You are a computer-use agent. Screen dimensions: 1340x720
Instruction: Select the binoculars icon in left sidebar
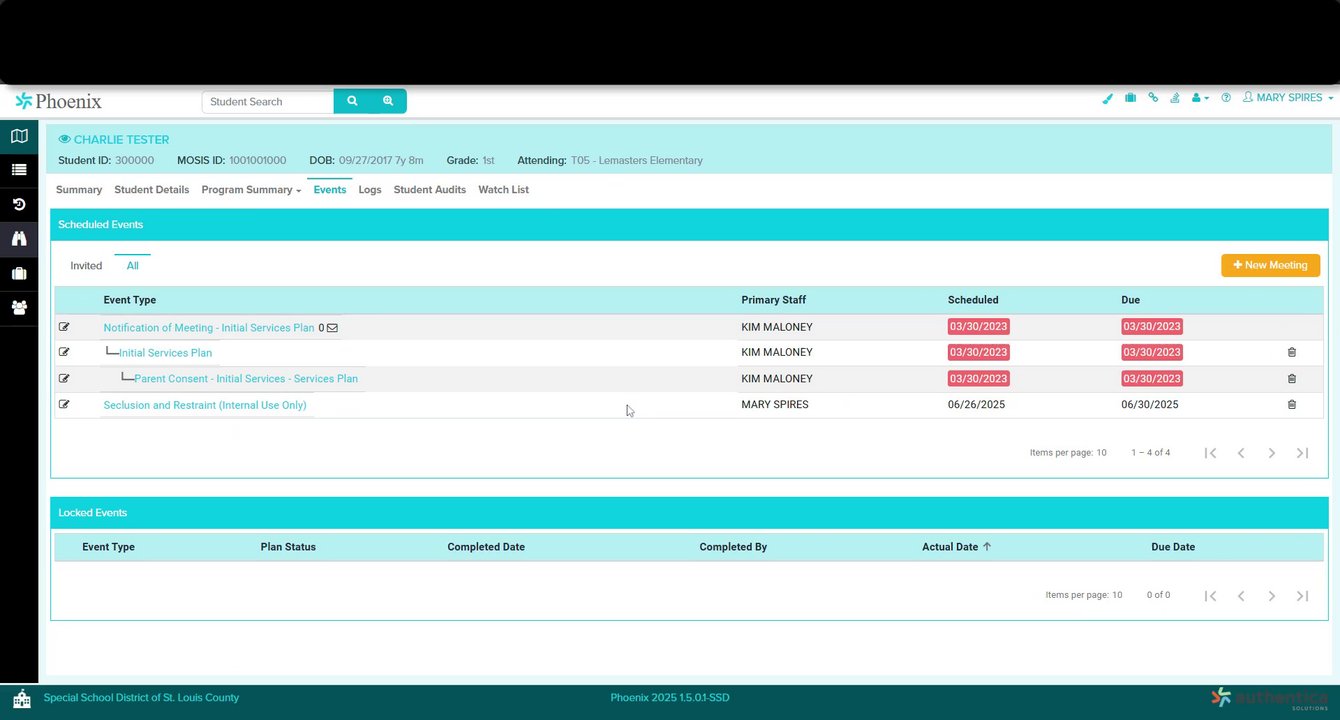19,238
